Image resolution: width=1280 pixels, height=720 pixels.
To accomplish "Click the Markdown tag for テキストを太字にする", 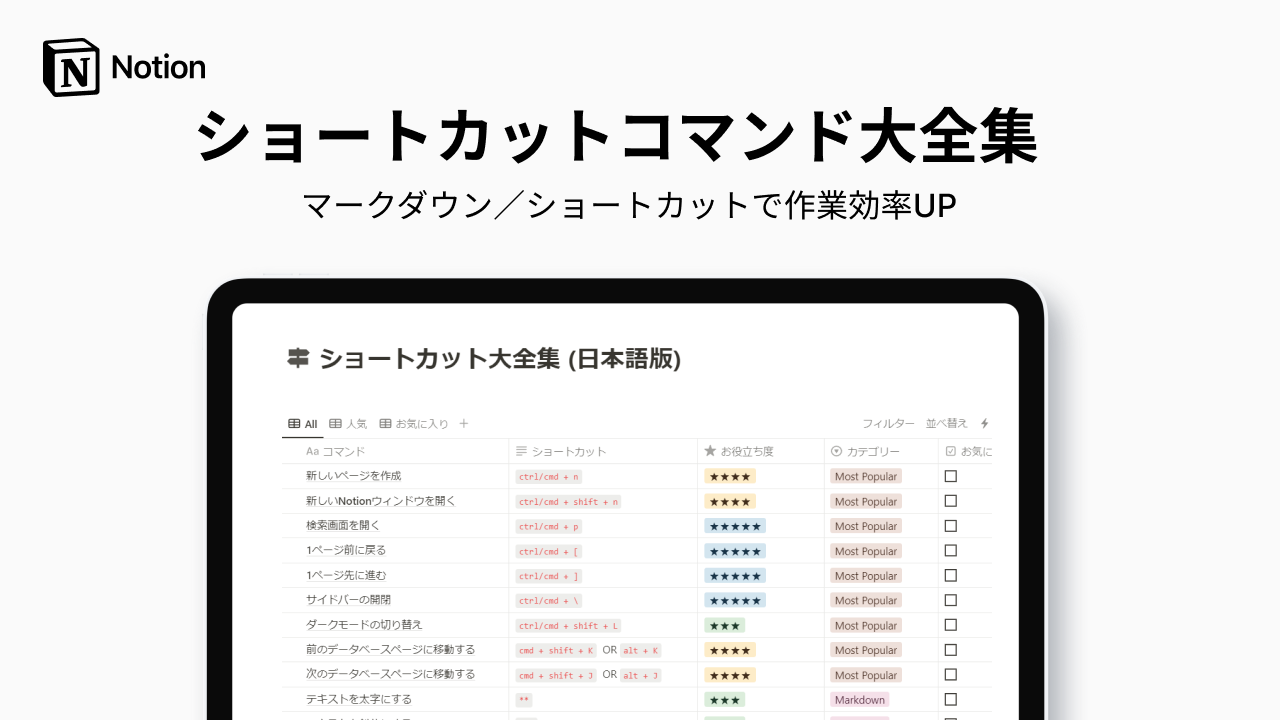I will tap(860, 700).
